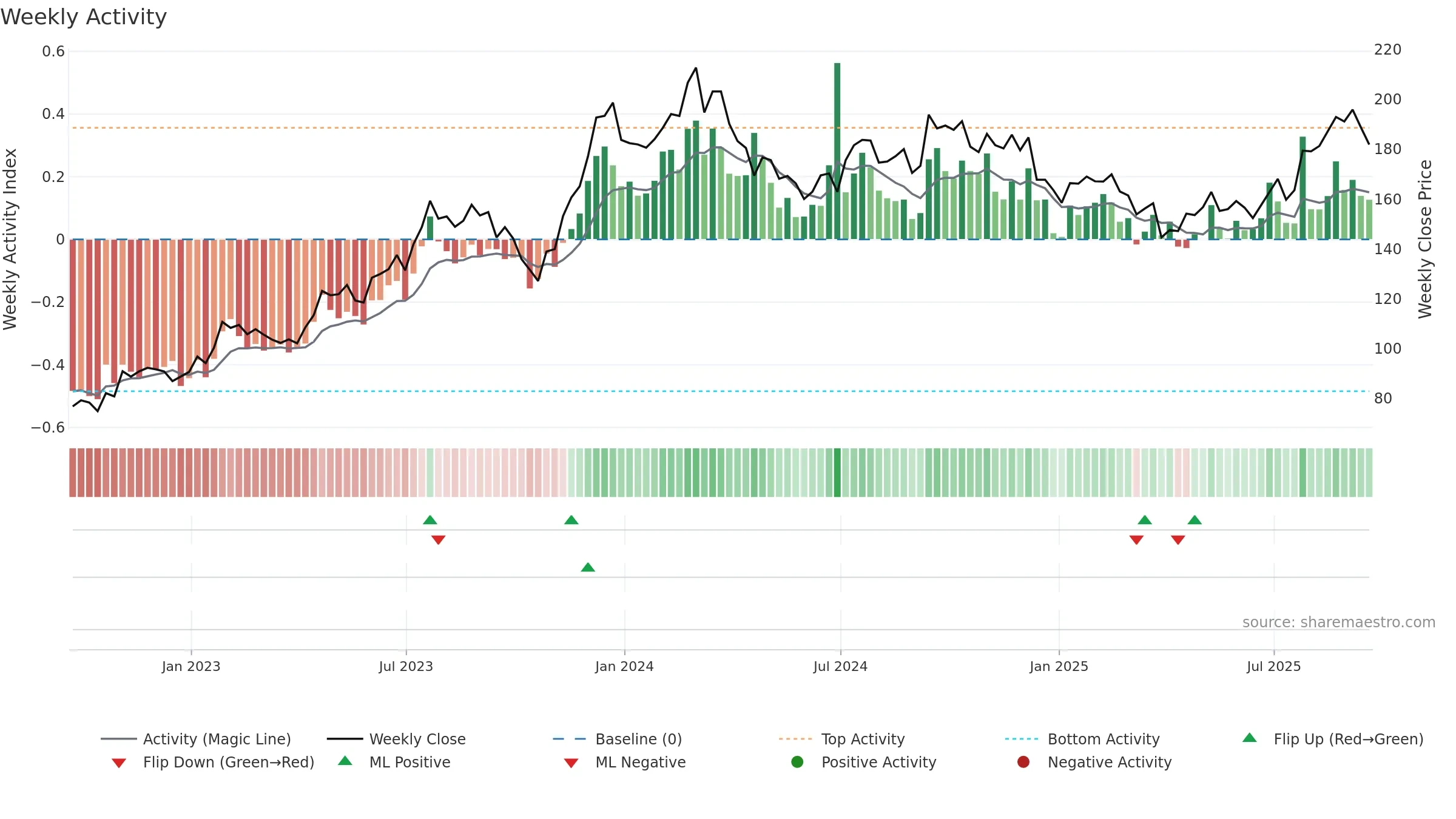This screenshot has width=1456, height=819.
Task: Click the Weekly Activity chart title
Action: (84, 17)
